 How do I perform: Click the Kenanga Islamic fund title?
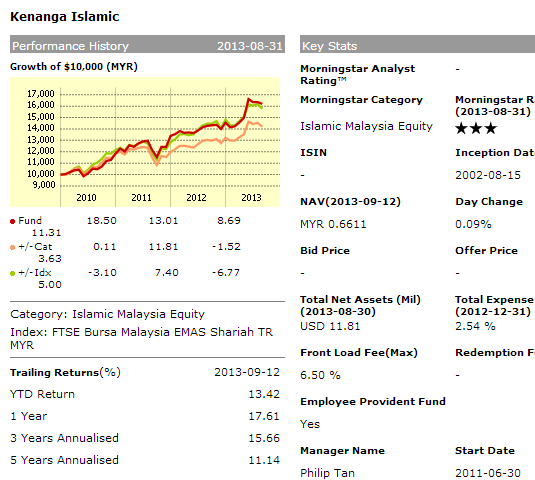click(64, 17)
